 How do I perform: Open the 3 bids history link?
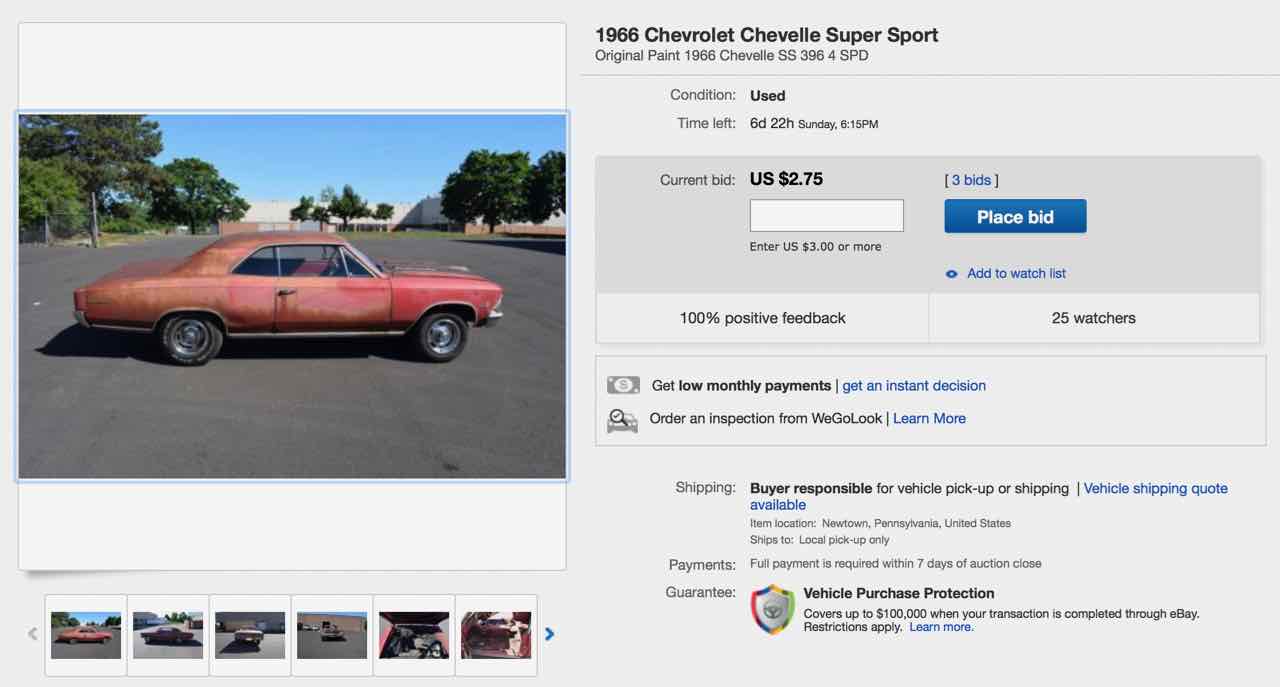click(x=971, y=180)
